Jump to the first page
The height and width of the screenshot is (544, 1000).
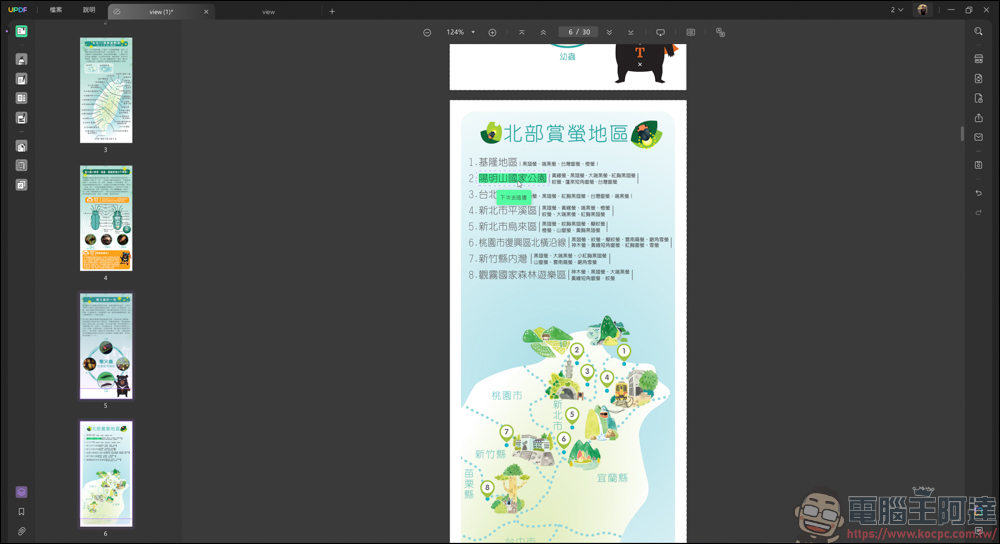click(x=521, y=32)
